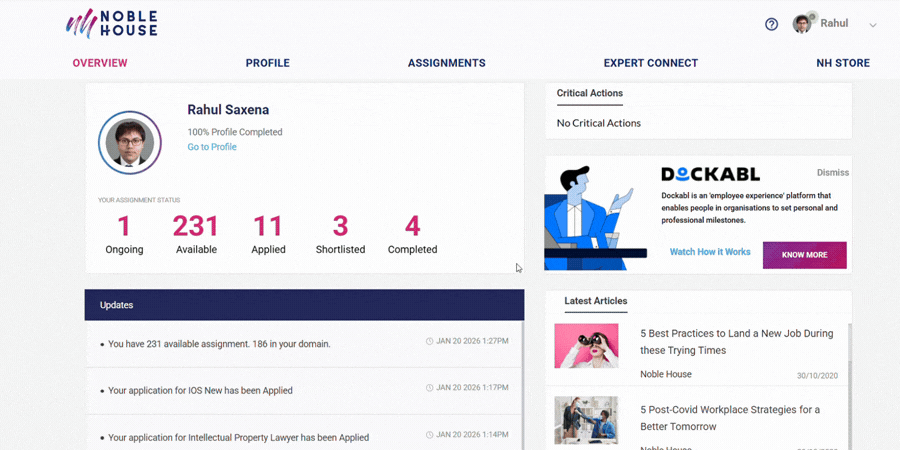Expand the user account dropdown chevron
The image size is (900, 450).
tap(873, 25)
